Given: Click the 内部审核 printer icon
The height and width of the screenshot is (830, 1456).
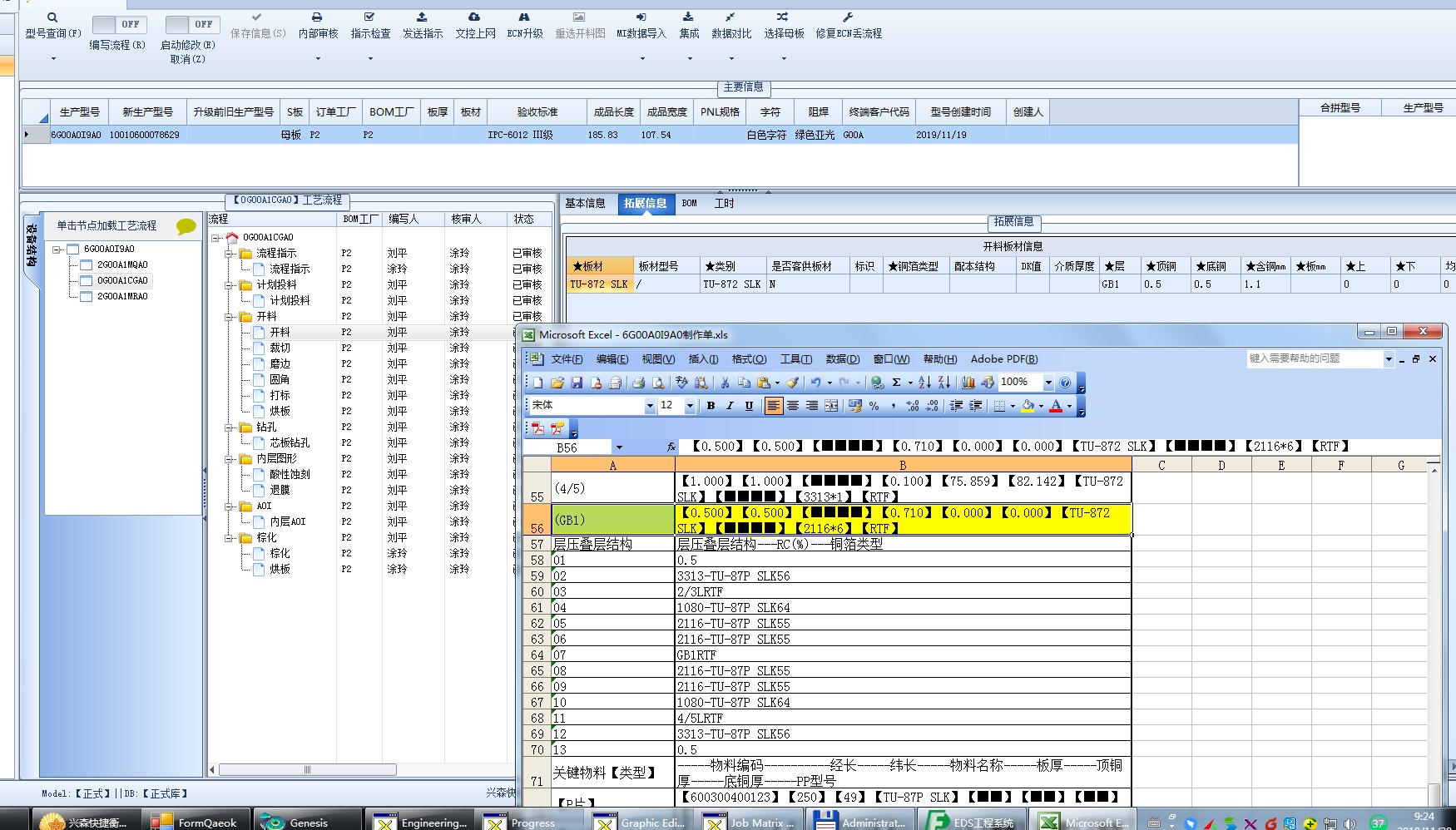Looking at the screenshot, I should (317, 17).
